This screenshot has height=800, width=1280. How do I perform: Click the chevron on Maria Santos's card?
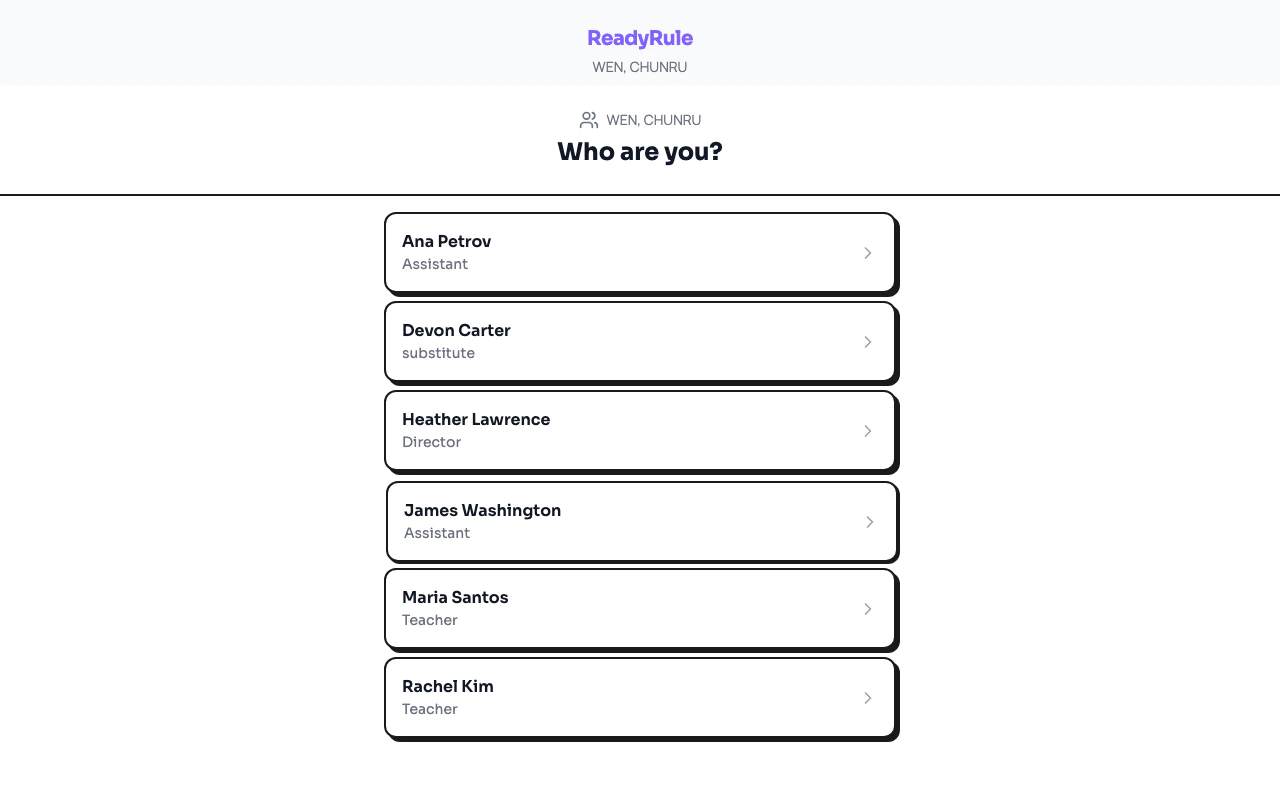[867, 609]
